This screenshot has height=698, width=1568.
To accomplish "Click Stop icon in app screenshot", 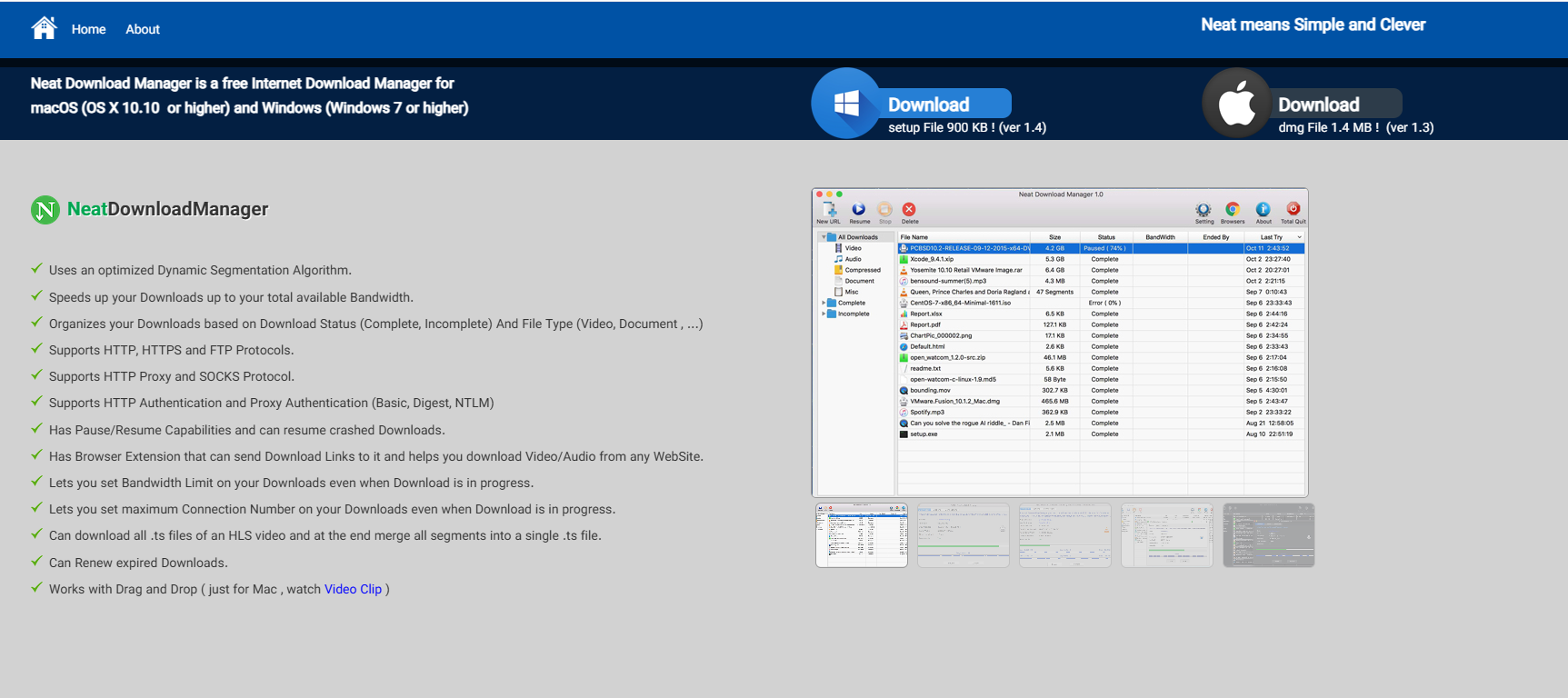I will (884, 209).
